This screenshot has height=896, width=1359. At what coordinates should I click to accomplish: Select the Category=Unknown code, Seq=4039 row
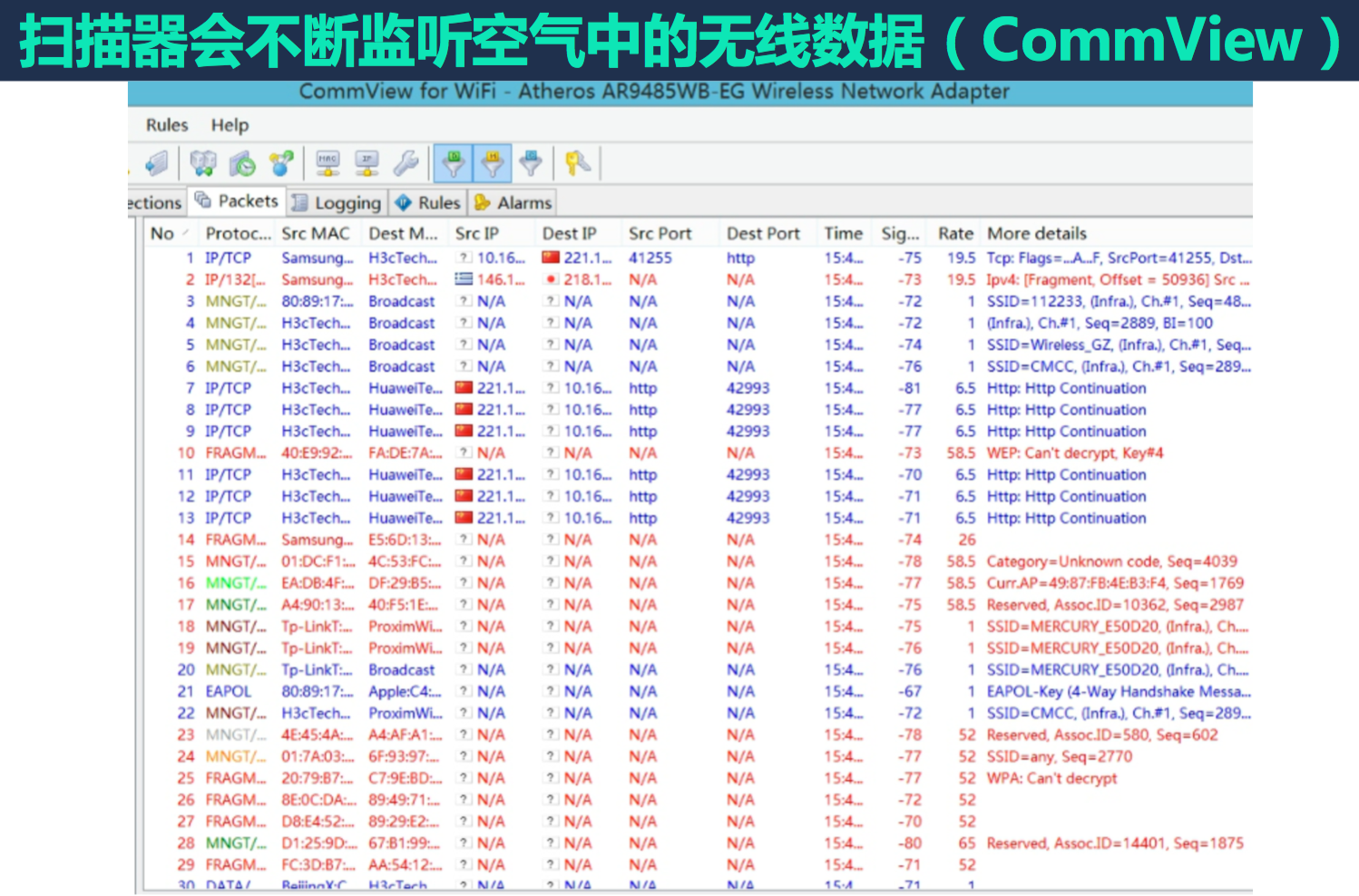click(699, 562)
